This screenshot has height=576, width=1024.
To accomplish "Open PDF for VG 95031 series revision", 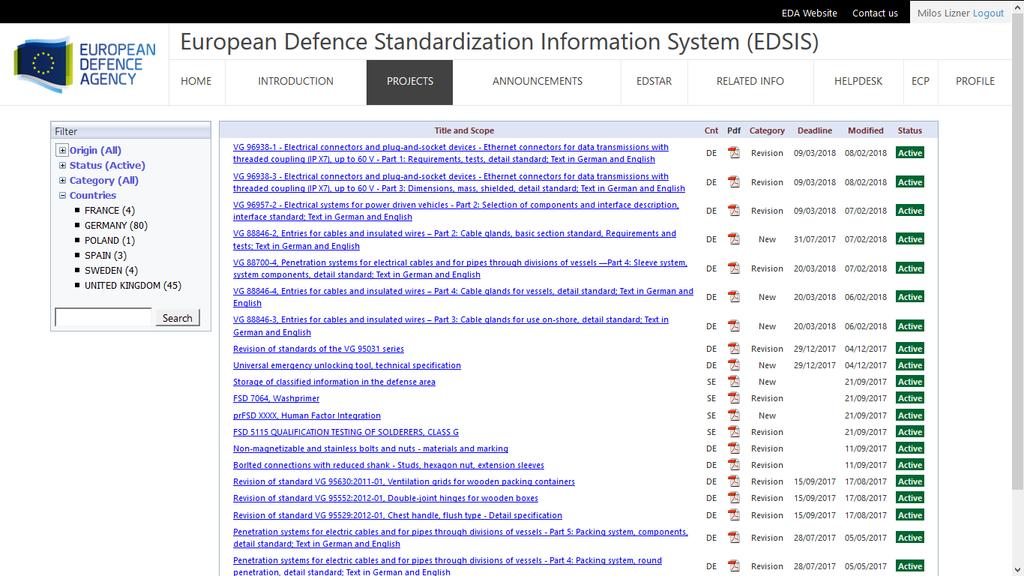I will (734, 348).
